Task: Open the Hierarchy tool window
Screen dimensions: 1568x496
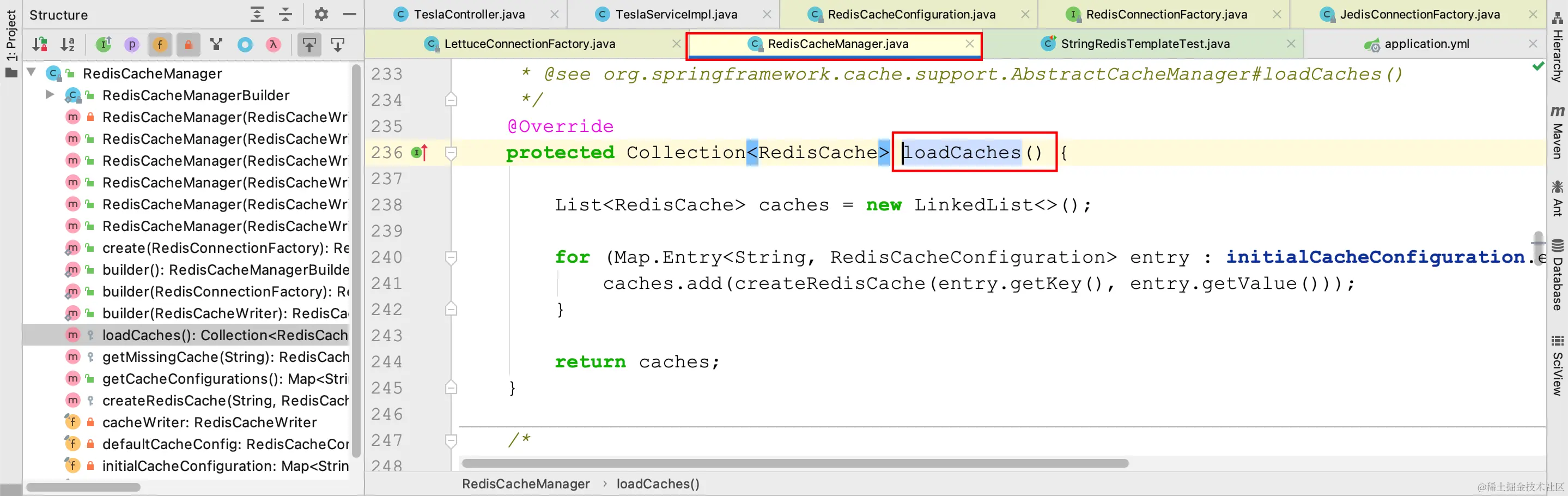Action: pos(1558,49)
